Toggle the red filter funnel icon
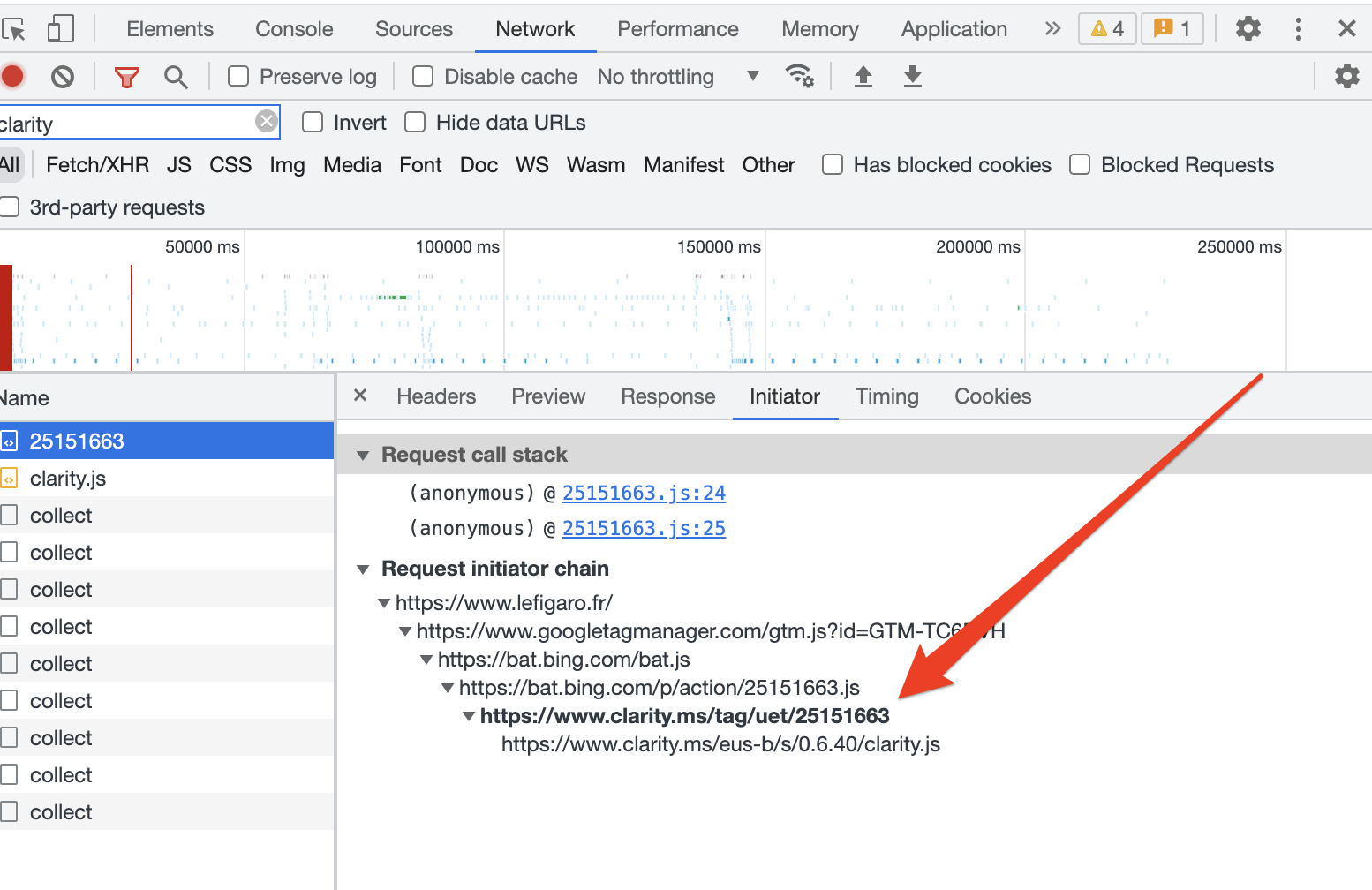Image resolution: width=1372 pixels, height=890 pixels. coord(127,77)
